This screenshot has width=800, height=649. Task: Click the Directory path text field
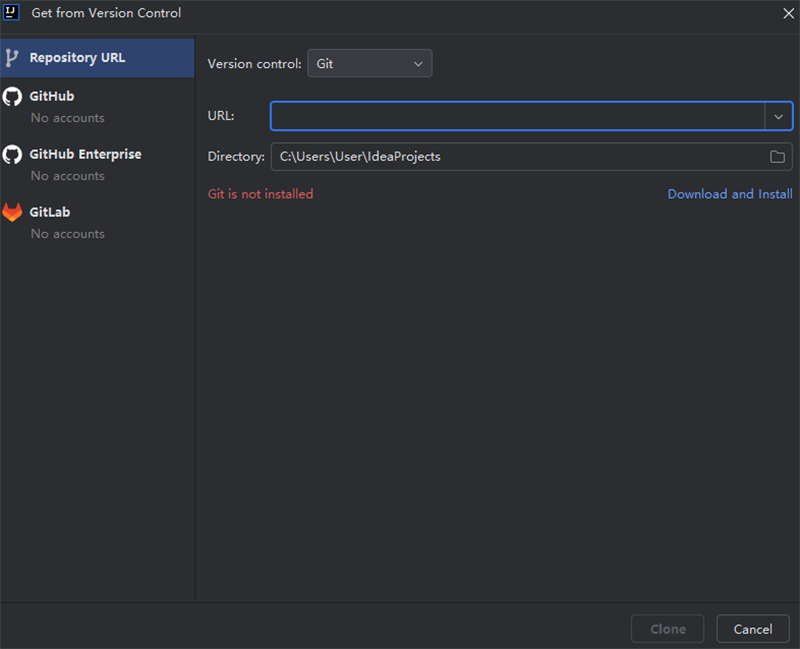click(x=500, y=156)
